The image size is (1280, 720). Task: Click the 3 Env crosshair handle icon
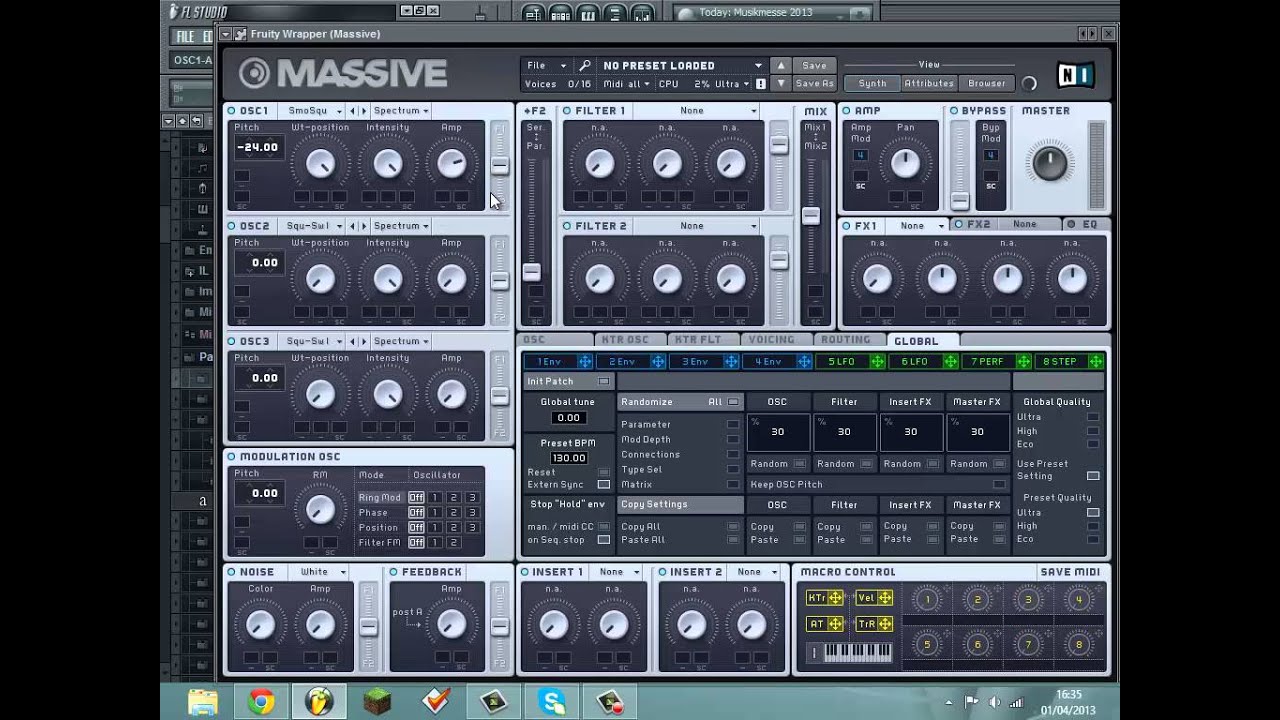tap(731, 361)
